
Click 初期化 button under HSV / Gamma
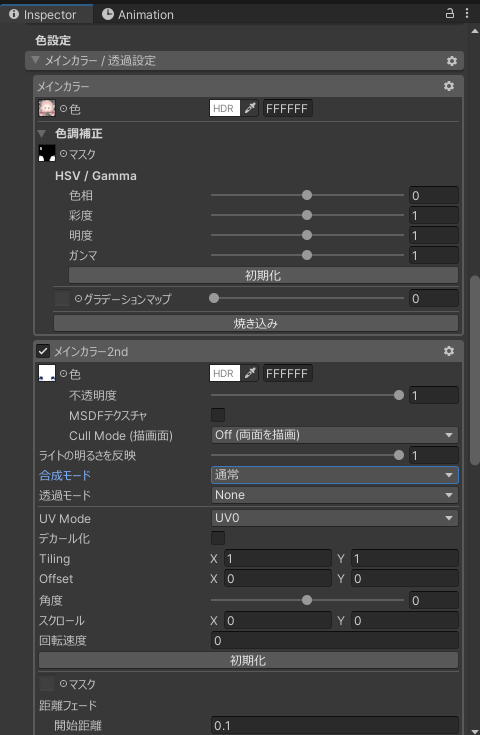(x=263, y=275)
